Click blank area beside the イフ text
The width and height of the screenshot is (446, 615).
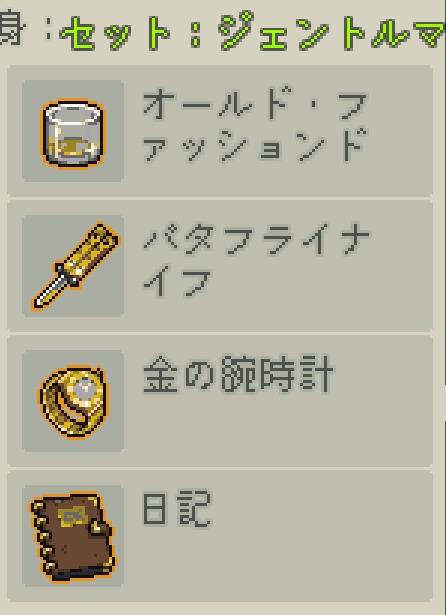[x=314, y=290]
